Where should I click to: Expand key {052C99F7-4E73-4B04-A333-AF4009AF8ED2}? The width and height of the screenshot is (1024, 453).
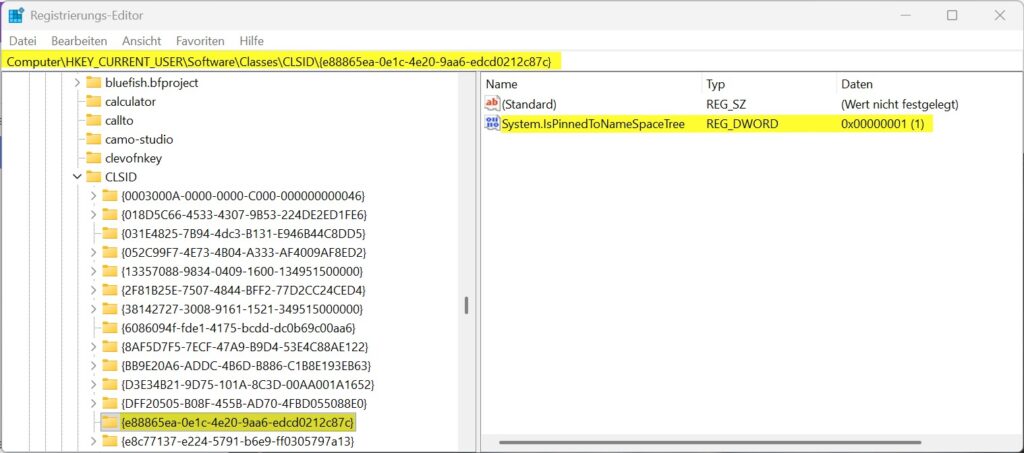click(x=93, y=252)
